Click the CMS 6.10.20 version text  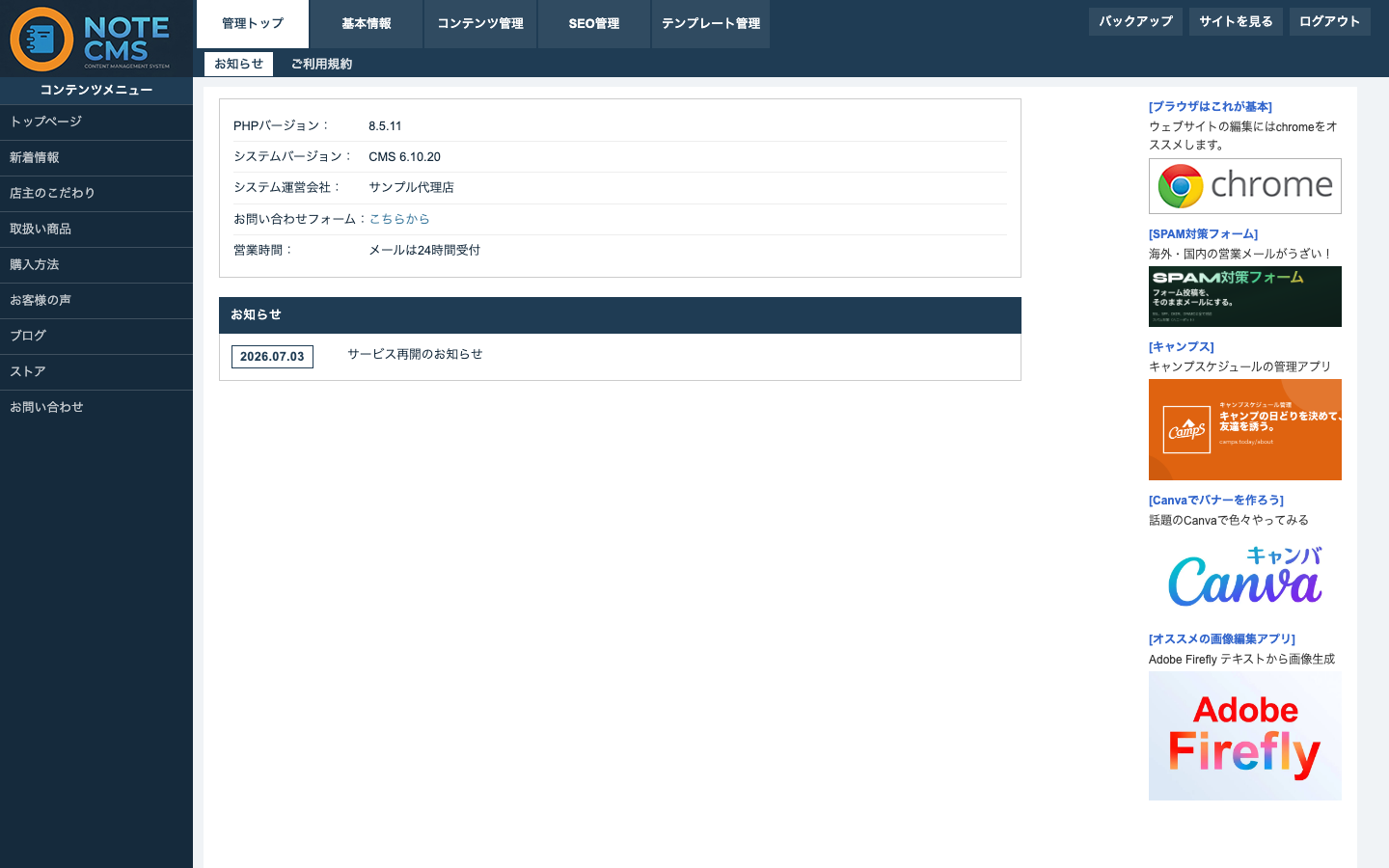404,156
